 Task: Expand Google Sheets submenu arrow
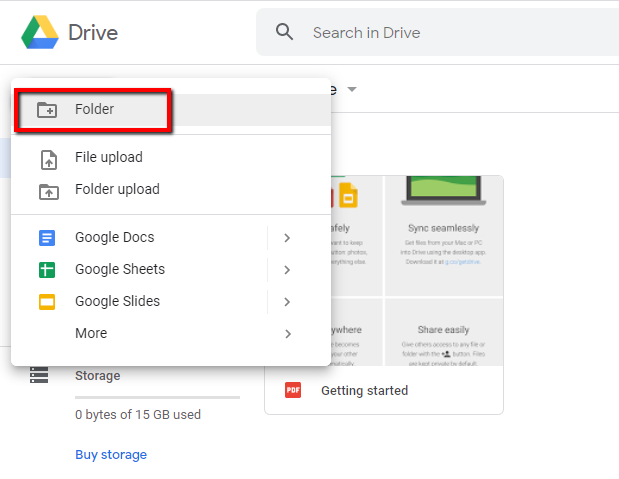287,270
